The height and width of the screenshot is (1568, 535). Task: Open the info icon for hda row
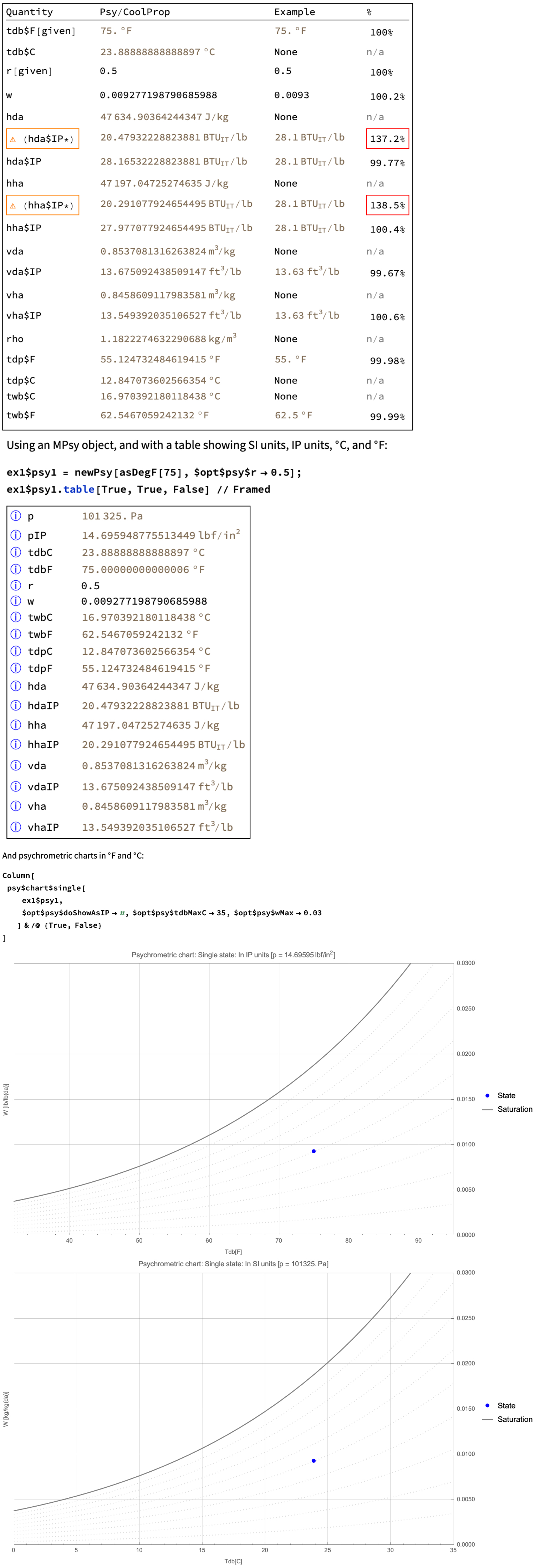[x=16, y=686]
